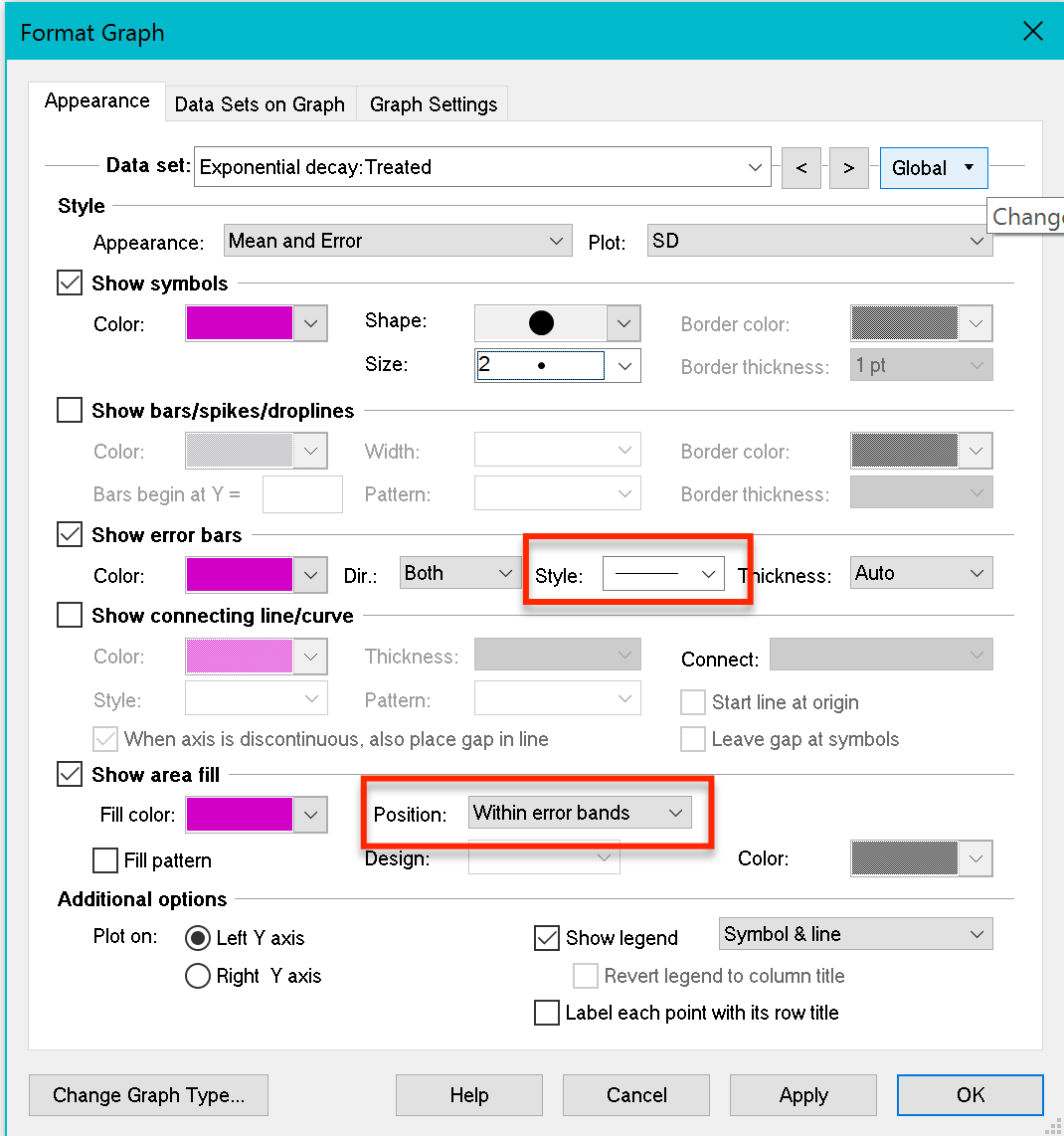The image size is (1064, 1136).
Task: Open the Global dropdown button
Action: 933,168
